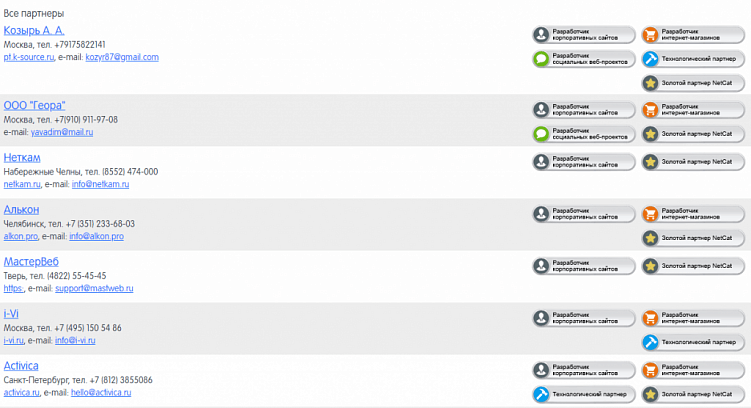
Task: Click i-Vi's technology partner badge
Action: click(692, 343)
